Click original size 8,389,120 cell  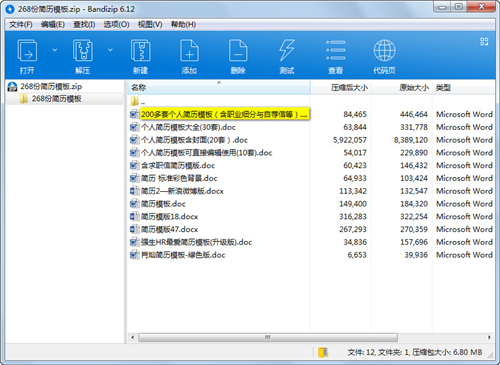(x=411, y=140)
